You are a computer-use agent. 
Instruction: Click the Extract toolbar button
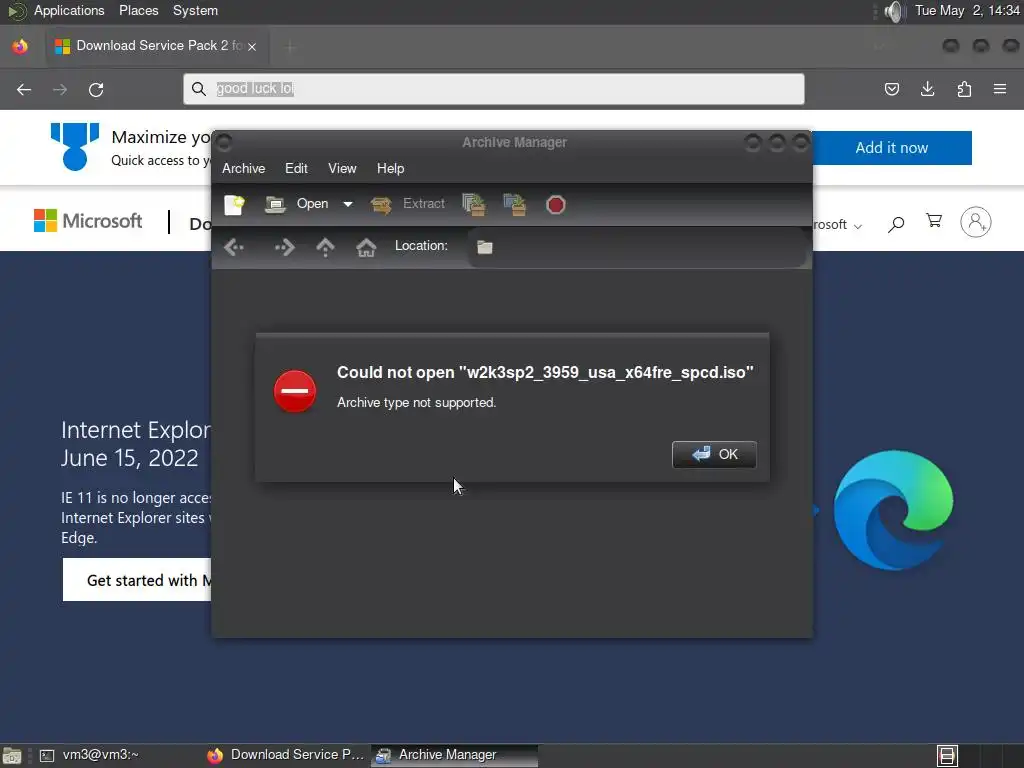(x=408, y=204)
